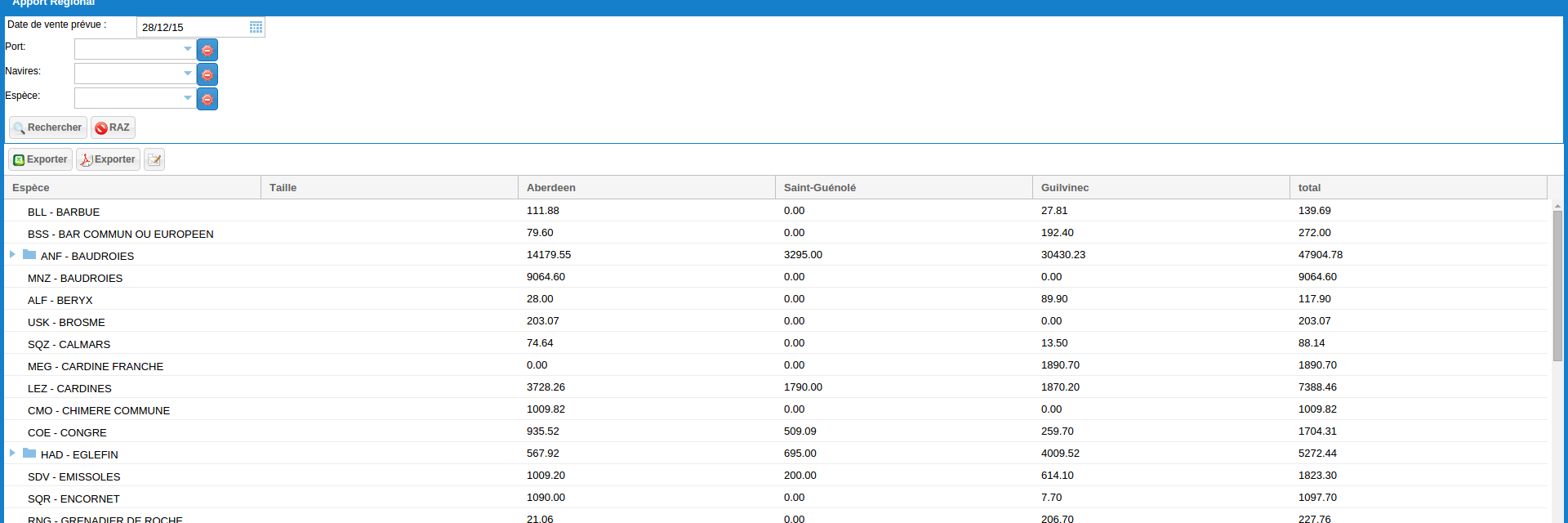
Task: Expand the HAD - EGLEFIN row
Action: coord(12,453)
